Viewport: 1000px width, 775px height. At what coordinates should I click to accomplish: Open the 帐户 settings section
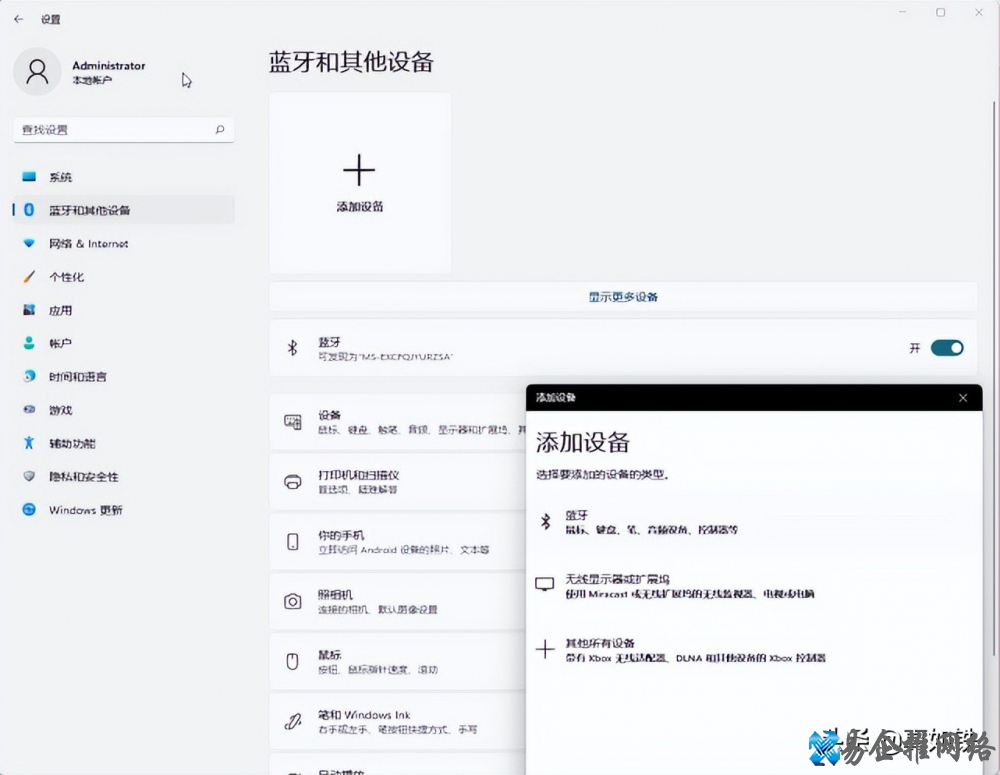click(x=60, y=344)
